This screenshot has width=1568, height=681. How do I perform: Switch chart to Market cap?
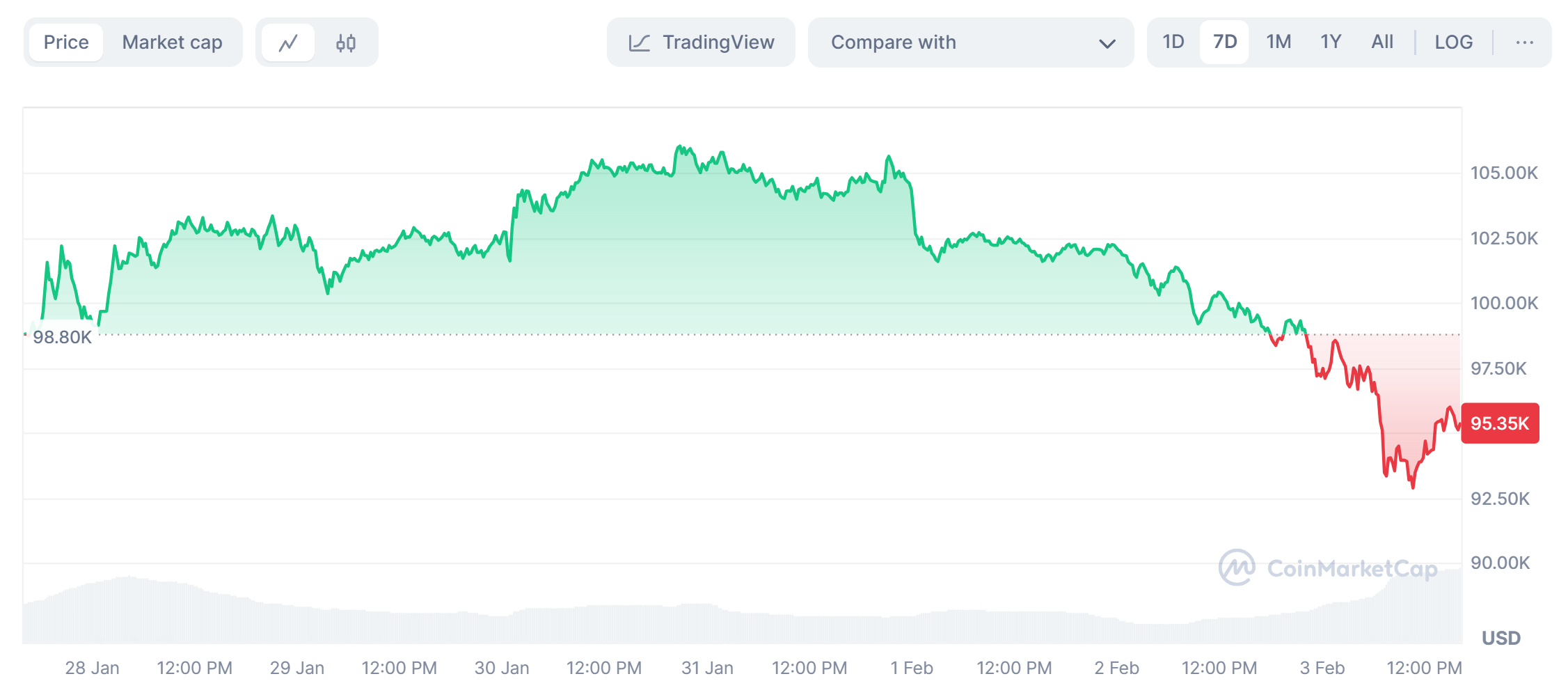[x=172, y=42]
